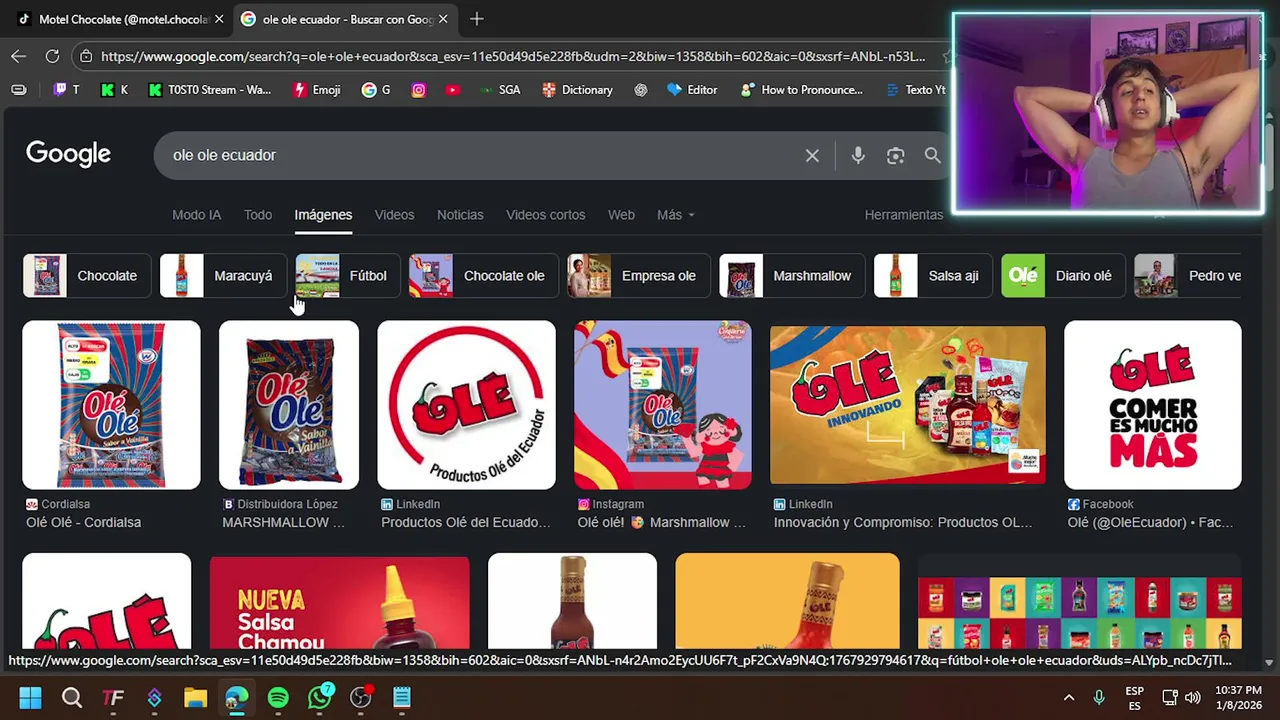Filter images by Marshmallow chip

tap(791, 276)
